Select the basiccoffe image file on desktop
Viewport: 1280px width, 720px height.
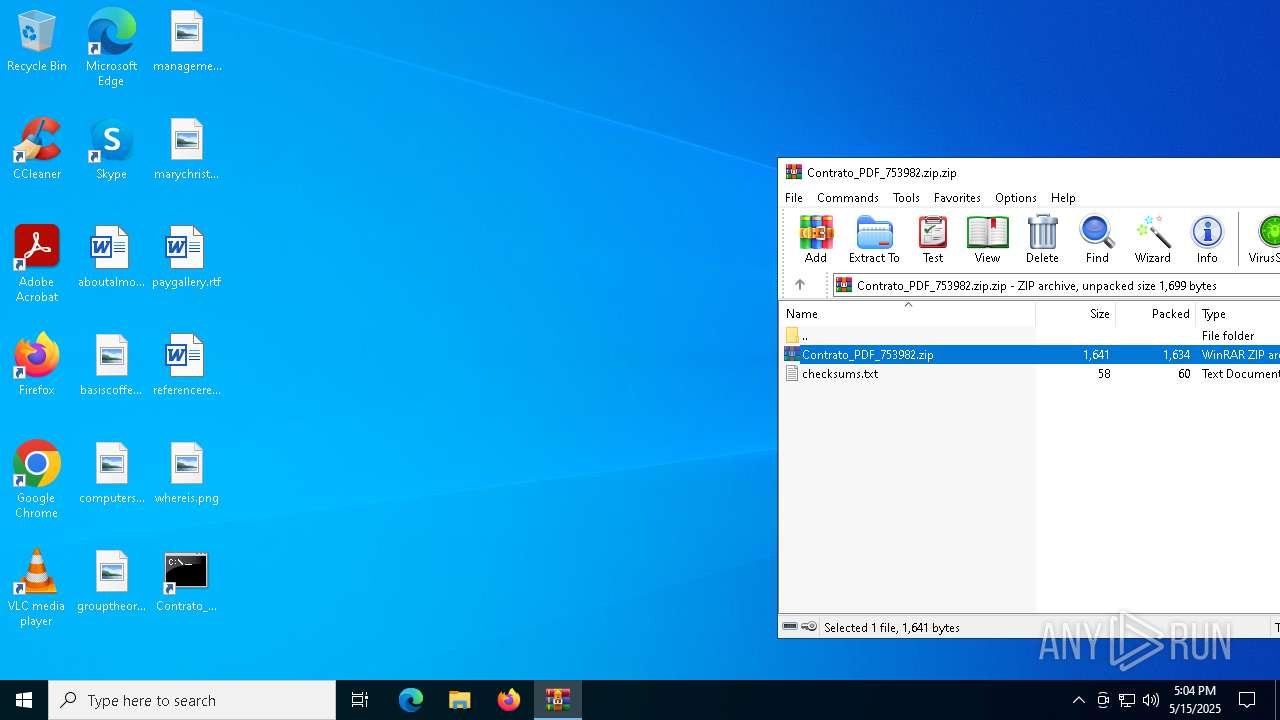point(111,365)
